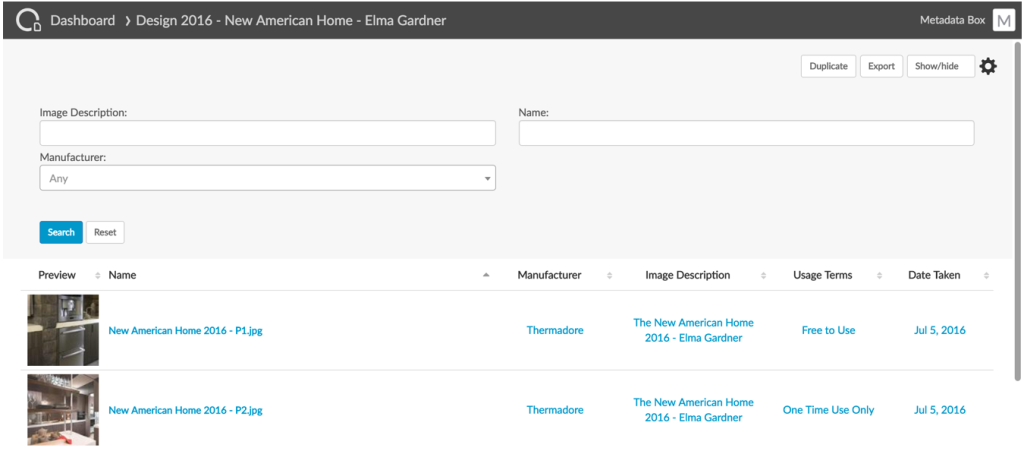This screenshot has height=451, width=1024.
Task: Click the Export button
Action: (881, 66)
